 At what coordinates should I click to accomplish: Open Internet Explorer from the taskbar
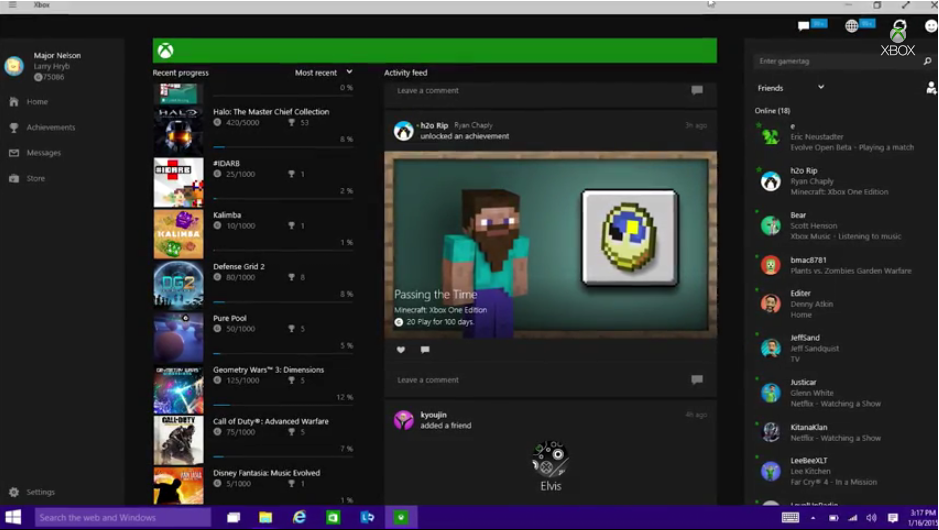(299, 517)
